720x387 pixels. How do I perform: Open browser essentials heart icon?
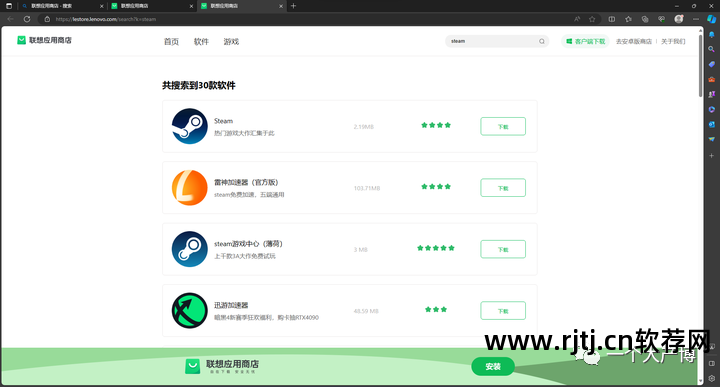pos(661,19)
